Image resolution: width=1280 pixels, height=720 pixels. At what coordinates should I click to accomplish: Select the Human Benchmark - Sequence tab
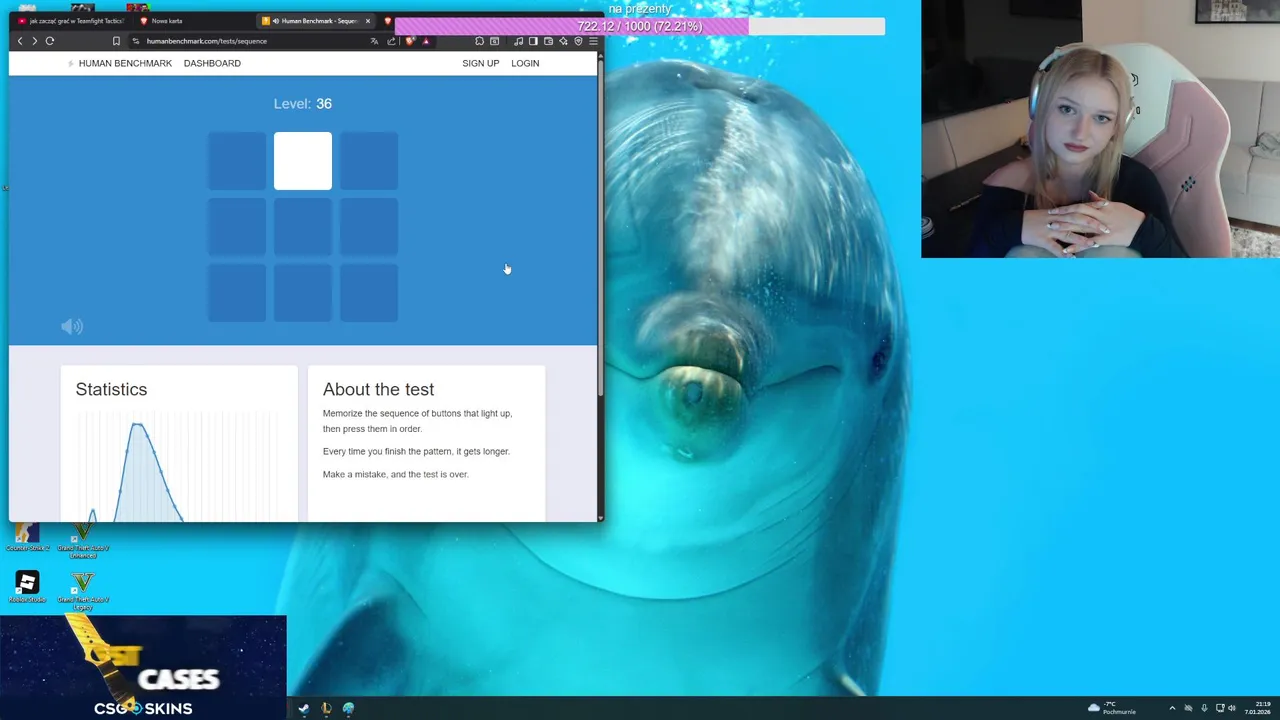tap(315, 20)
